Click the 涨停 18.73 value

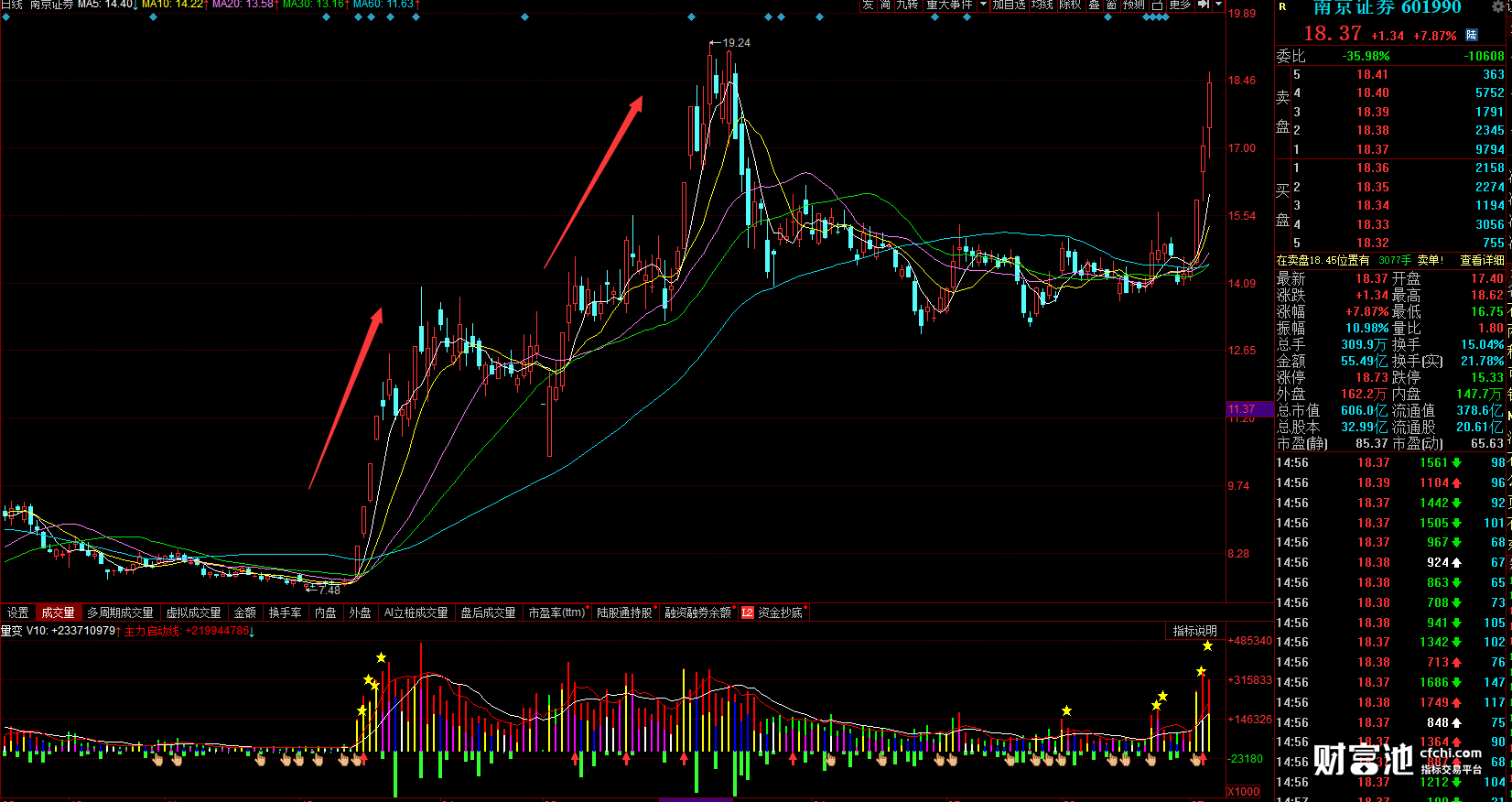click(1372, 378)
